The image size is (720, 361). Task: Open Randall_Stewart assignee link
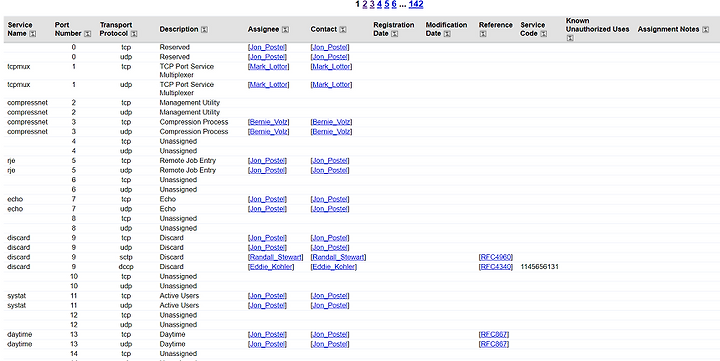pos(276,257)
